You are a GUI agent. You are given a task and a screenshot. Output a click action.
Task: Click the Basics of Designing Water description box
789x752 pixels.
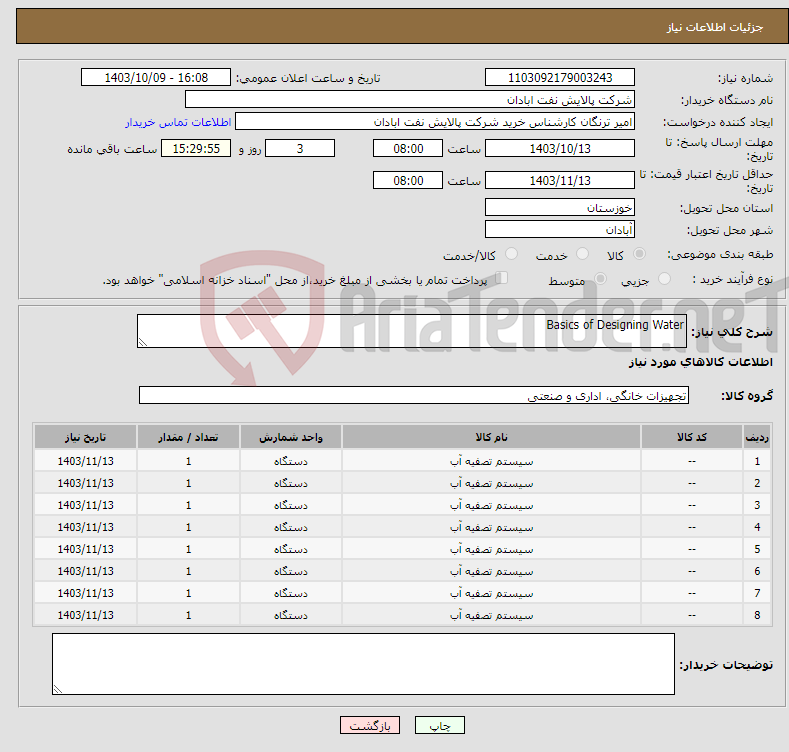412,331
